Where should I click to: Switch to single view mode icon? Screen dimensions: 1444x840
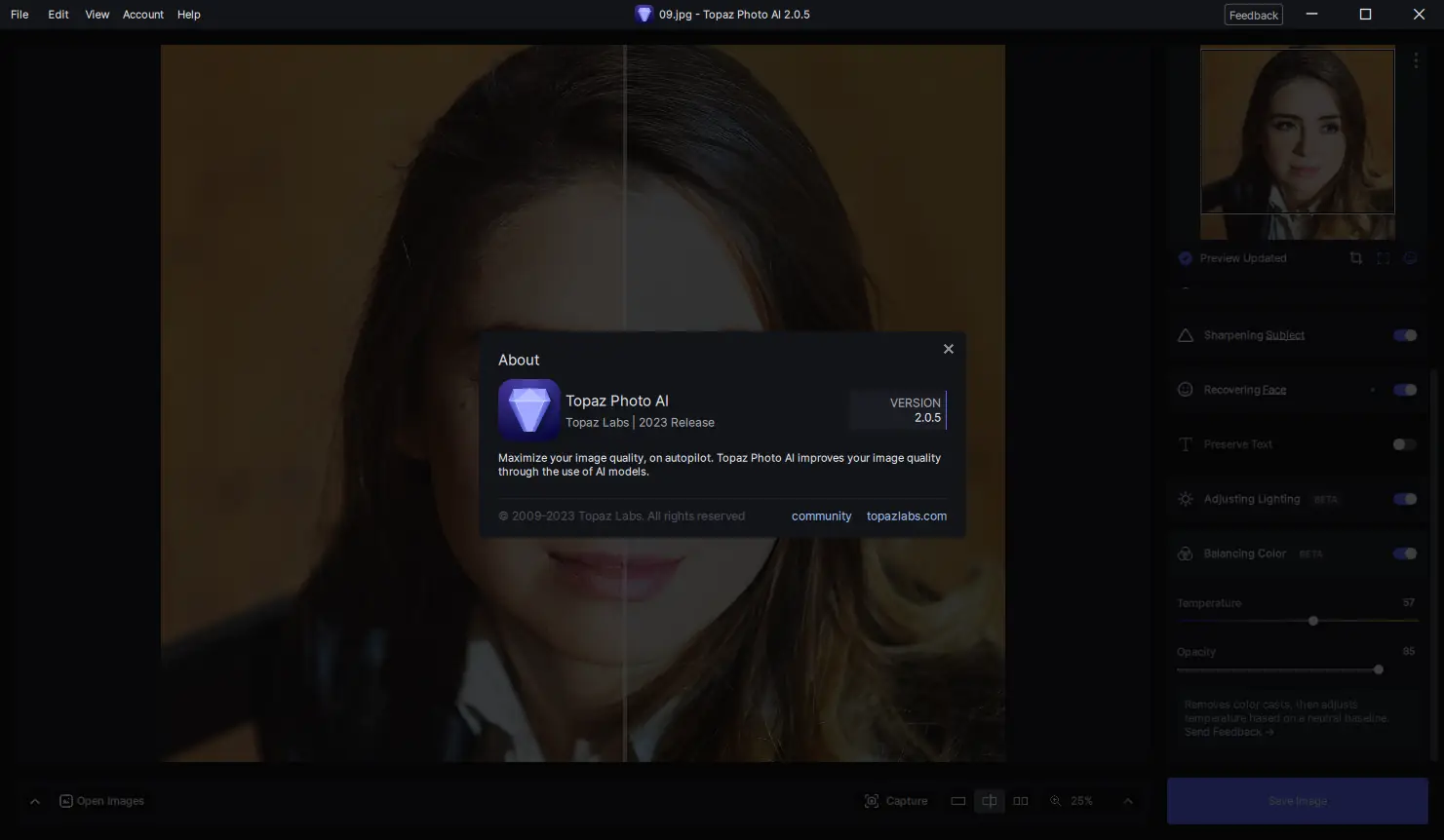tap(958, 801)
